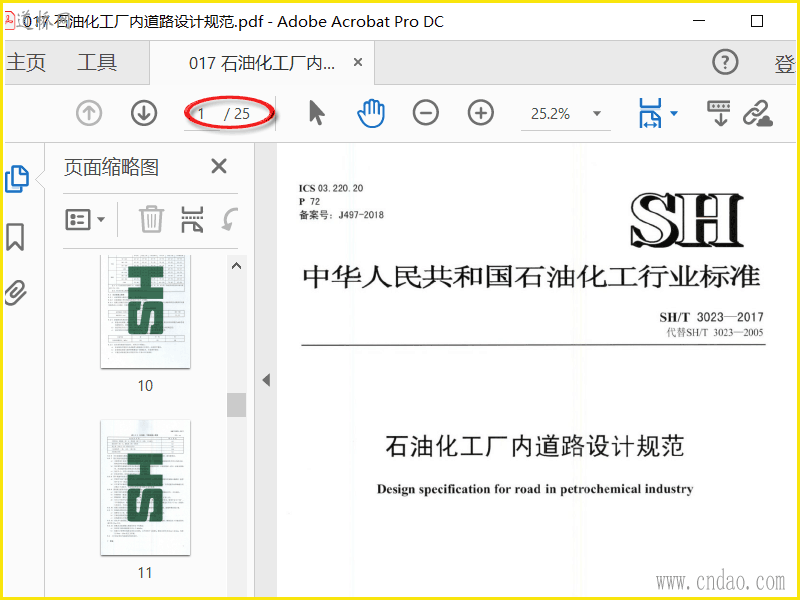
Task: Share the file via cloud link icon
Action: 758,113
